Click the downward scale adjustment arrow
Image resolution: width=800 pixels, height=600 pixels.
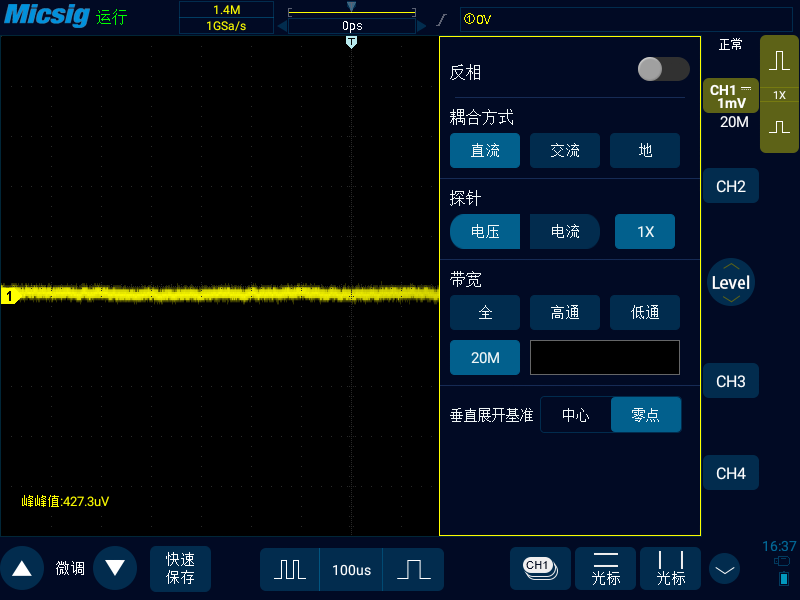(115, 568)
